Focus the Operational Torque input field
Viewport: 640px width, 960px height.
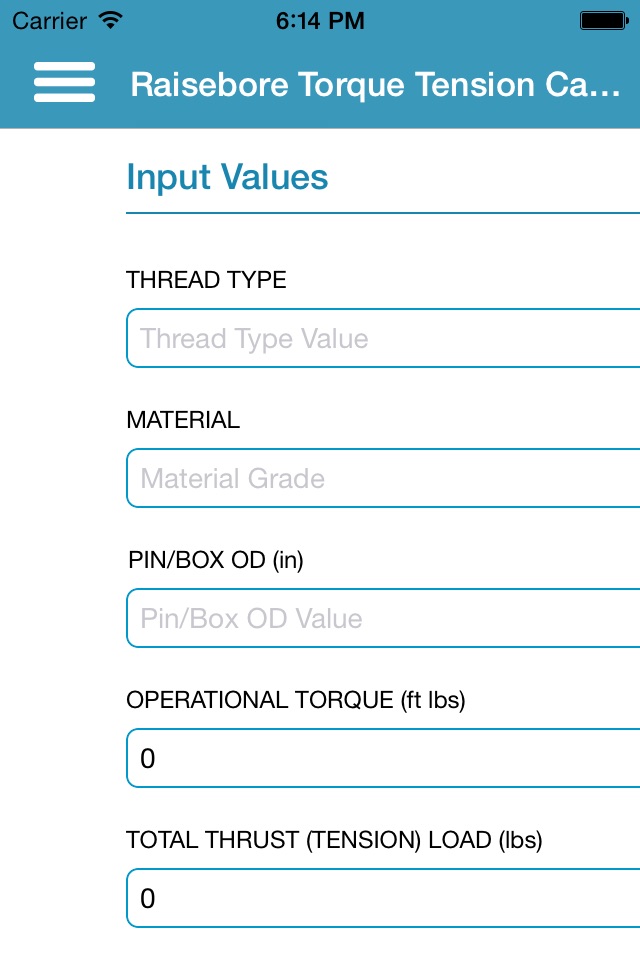pos(383,758)
